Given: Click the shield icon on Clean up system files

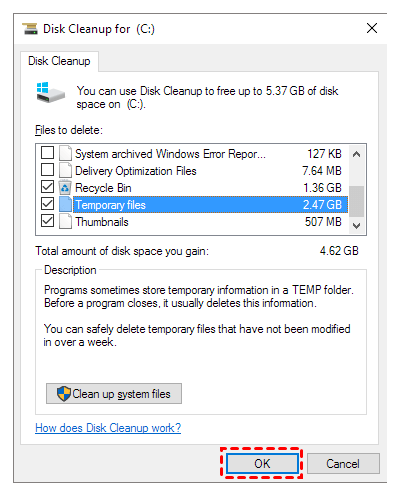Looking at the screenshot, I should tap(63, 394).
